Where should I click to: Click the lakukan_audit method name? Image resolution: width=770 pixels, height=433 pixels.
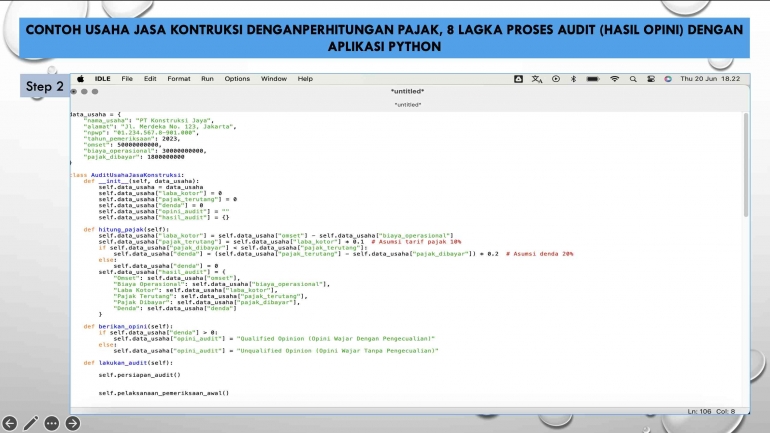[122, 363]
